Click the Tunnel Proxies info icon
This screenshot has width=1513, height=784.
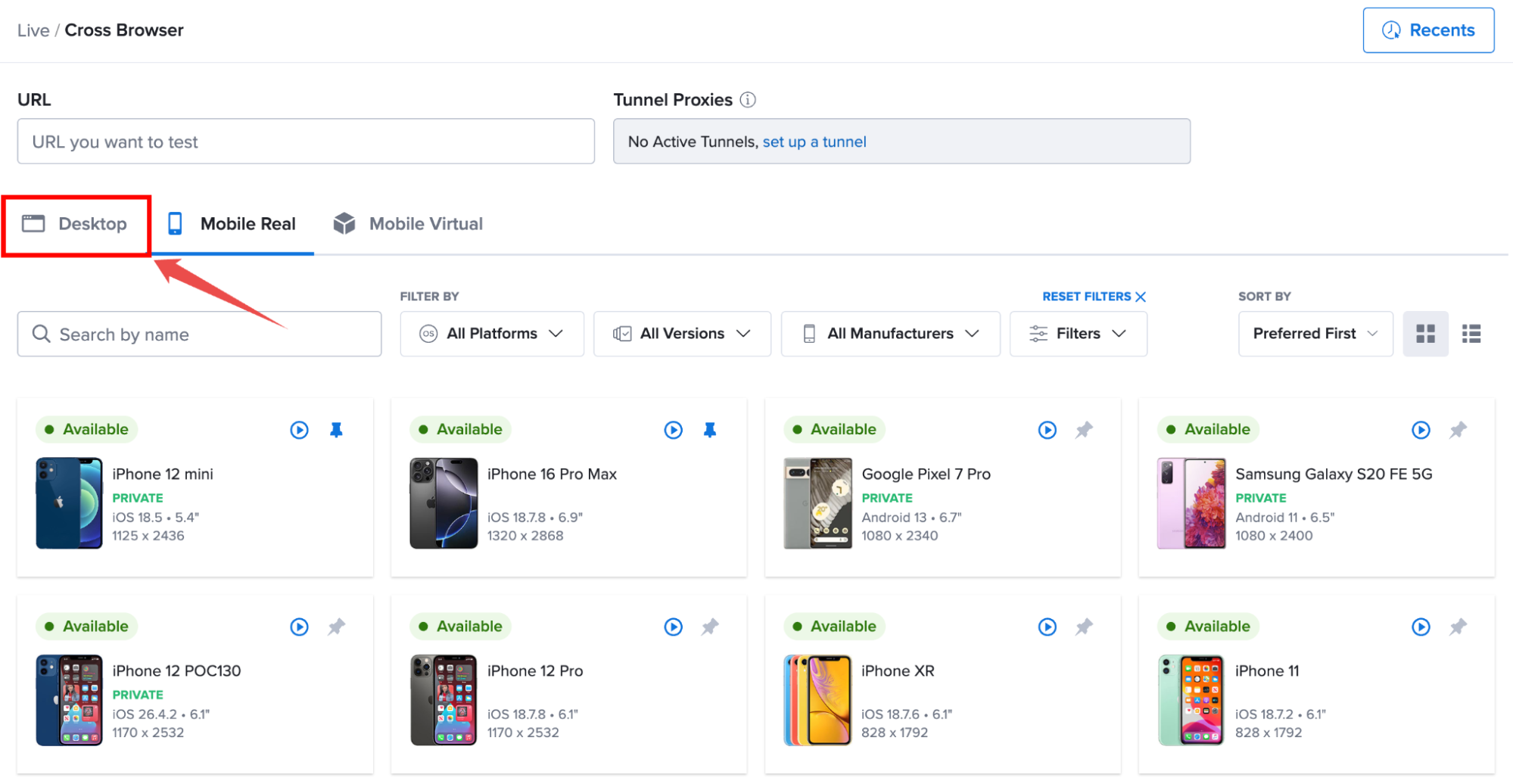pos(748,100)
